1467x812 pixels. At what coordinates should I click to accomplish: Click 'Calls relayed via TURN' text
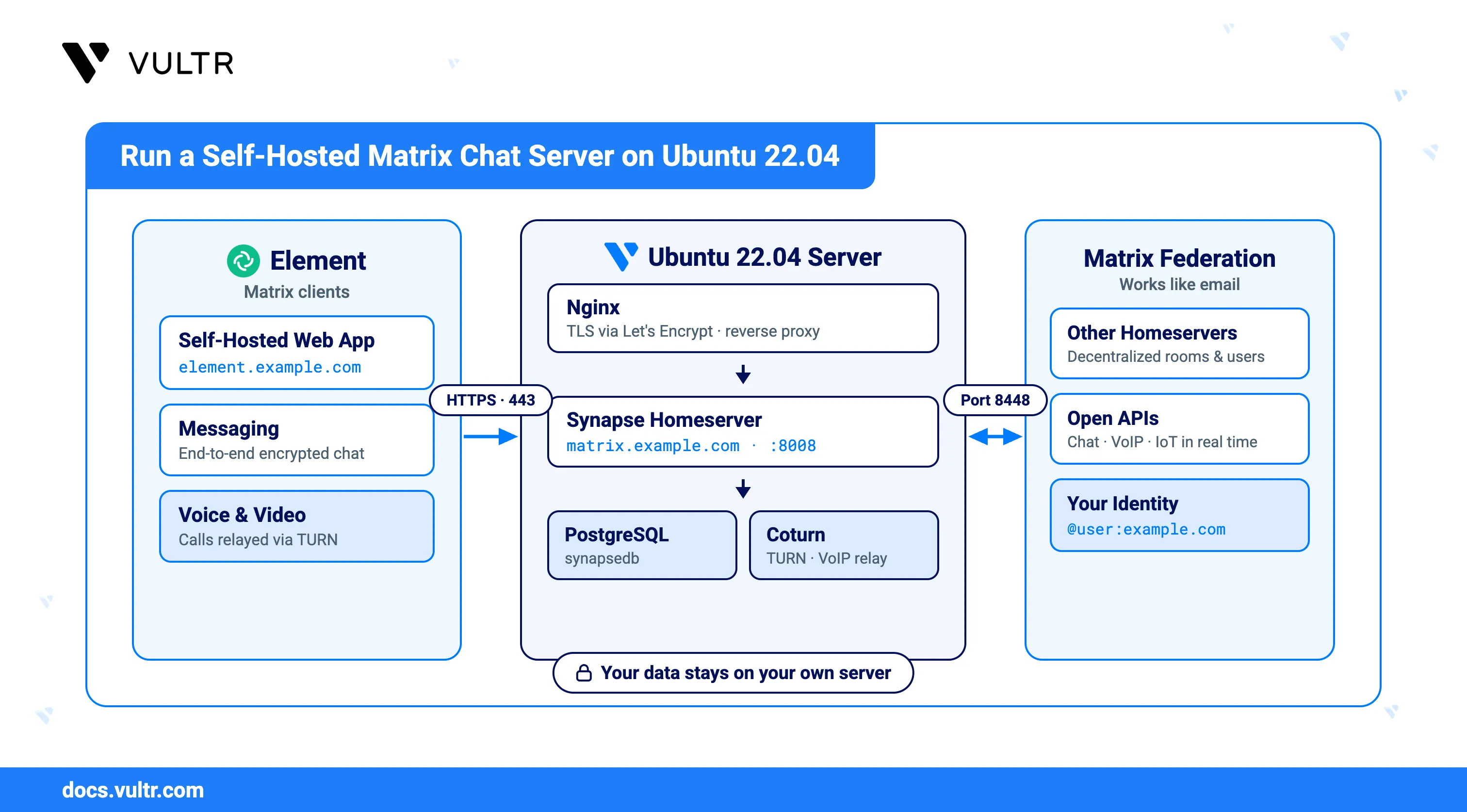click(258, 539)
